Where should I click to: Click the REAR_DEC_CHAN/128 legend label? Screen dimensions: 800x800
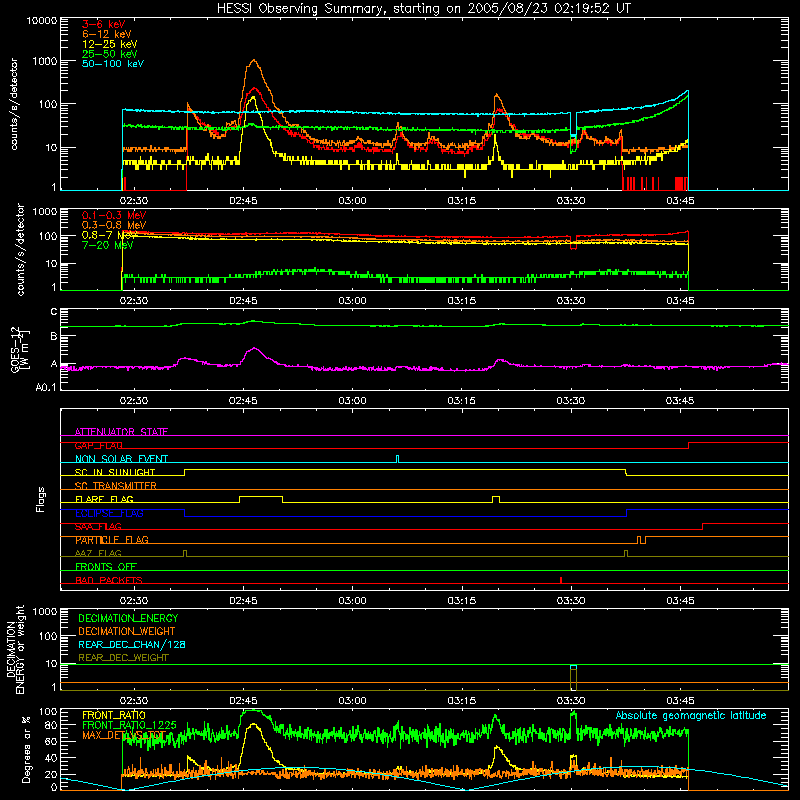pos(132,645)
